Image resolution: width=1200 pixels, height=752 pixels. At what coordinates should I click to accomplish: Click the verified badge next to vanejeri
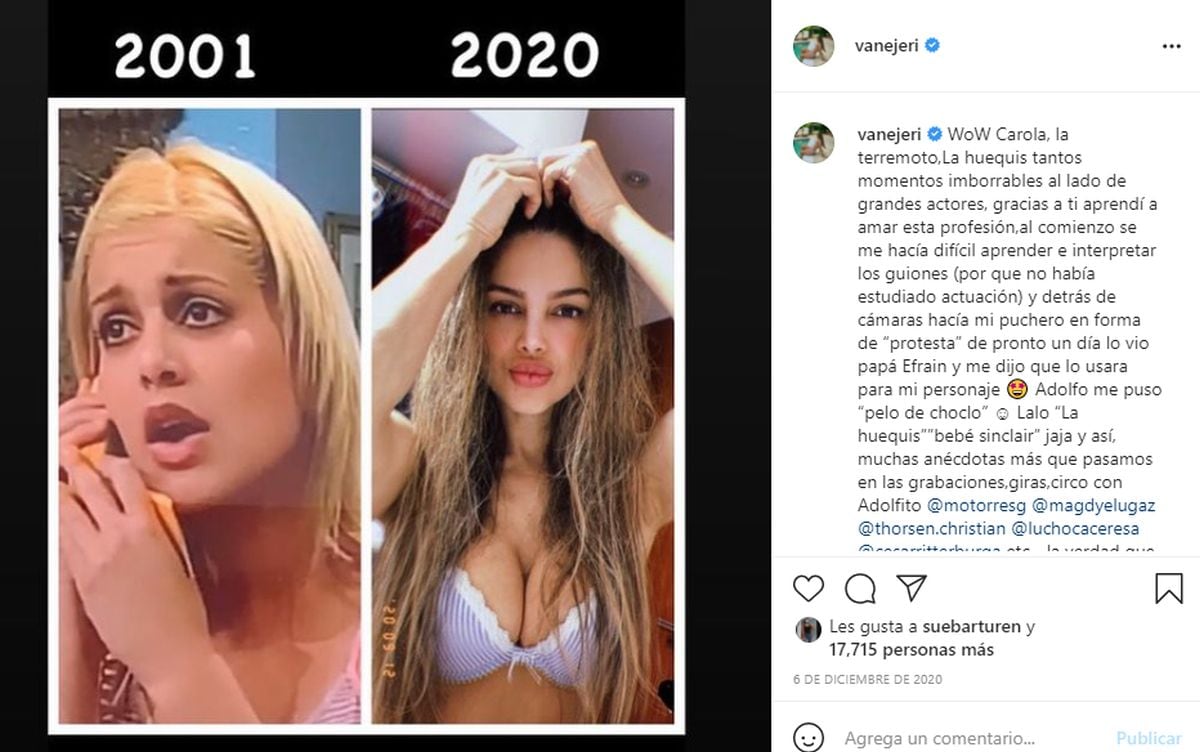pyautogui.click(x=932, y=46)
